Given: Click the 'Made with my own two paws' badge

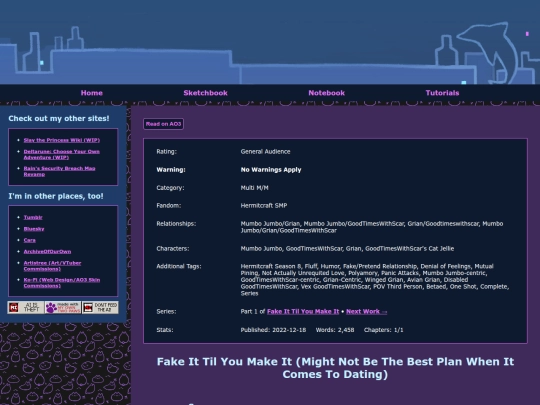Looking at the screenshot, I should click(63, 307).
